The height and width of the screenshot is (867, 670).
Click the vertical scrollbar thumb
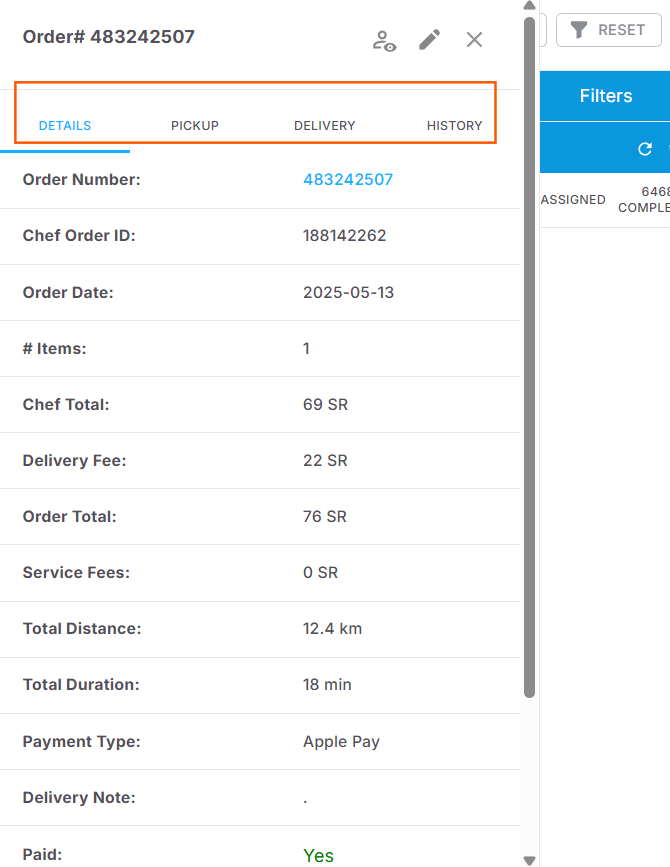[x=529, y=357]
